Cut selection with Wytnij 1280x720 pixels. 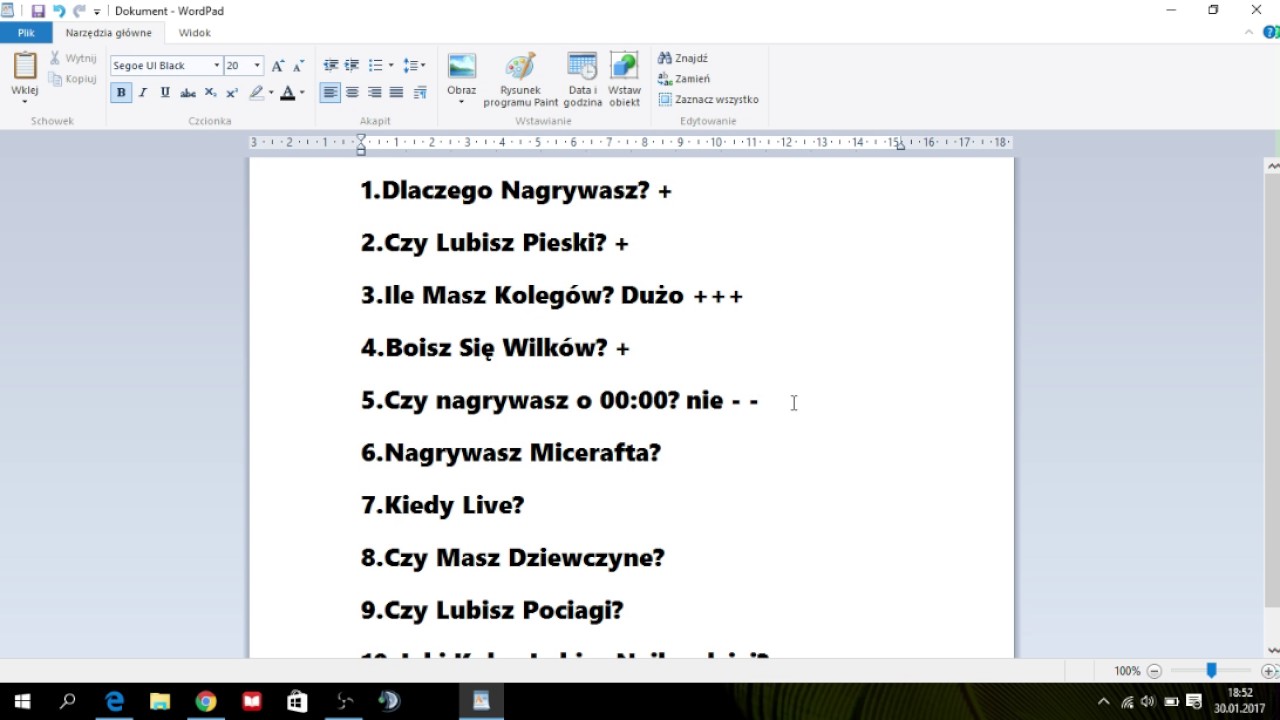pos(73,58)
